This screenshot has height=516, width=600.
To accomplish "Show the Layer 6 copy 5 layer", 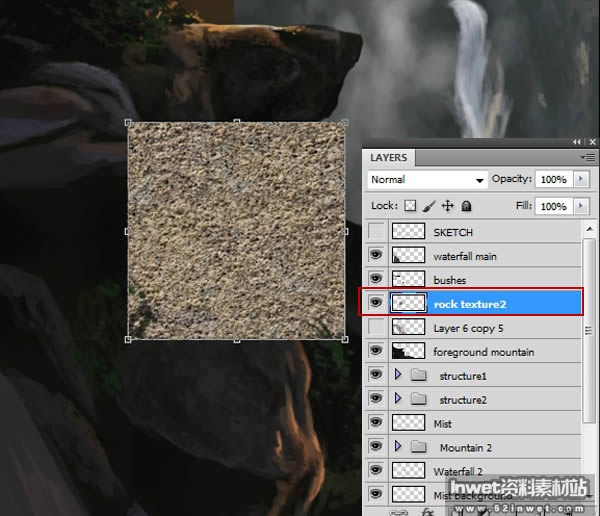I will (x=377, y=327).
